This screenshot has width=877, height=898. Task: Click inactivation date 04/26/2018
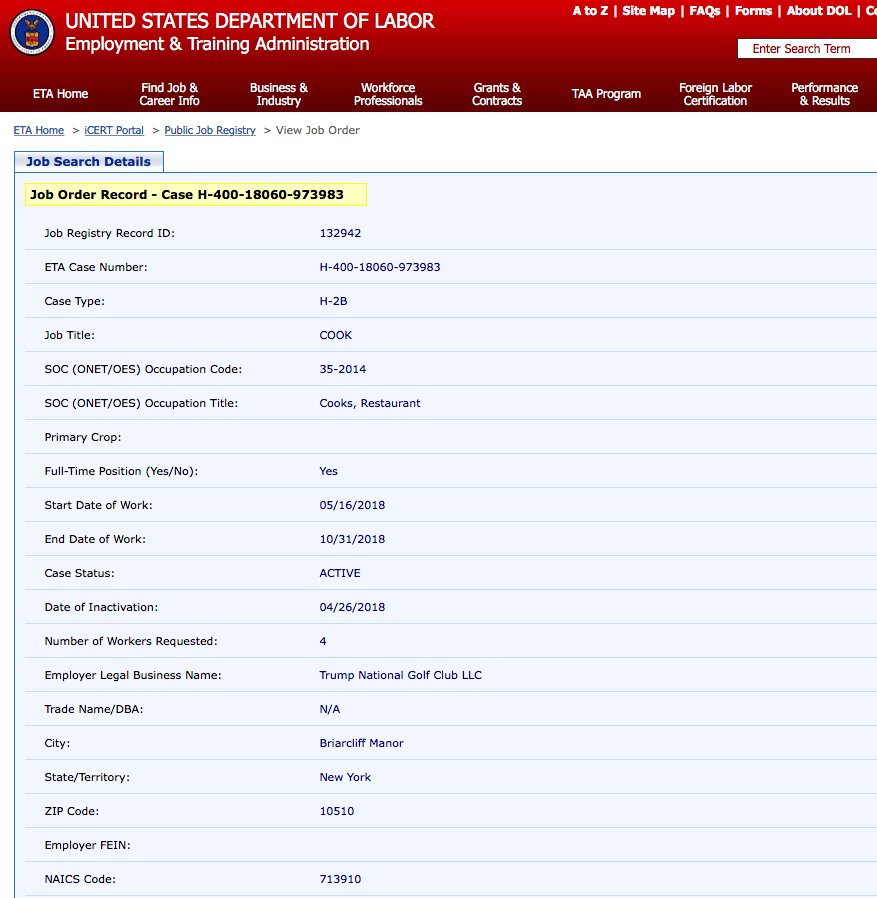(x=352, y=607)
